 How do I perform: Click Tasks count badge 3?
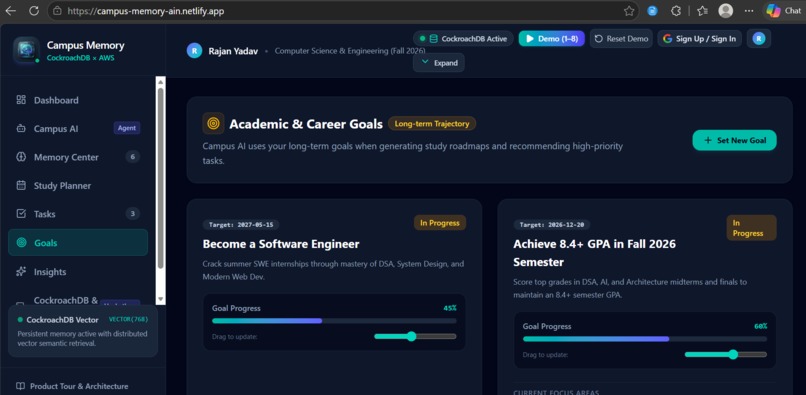tap(133, 214)
